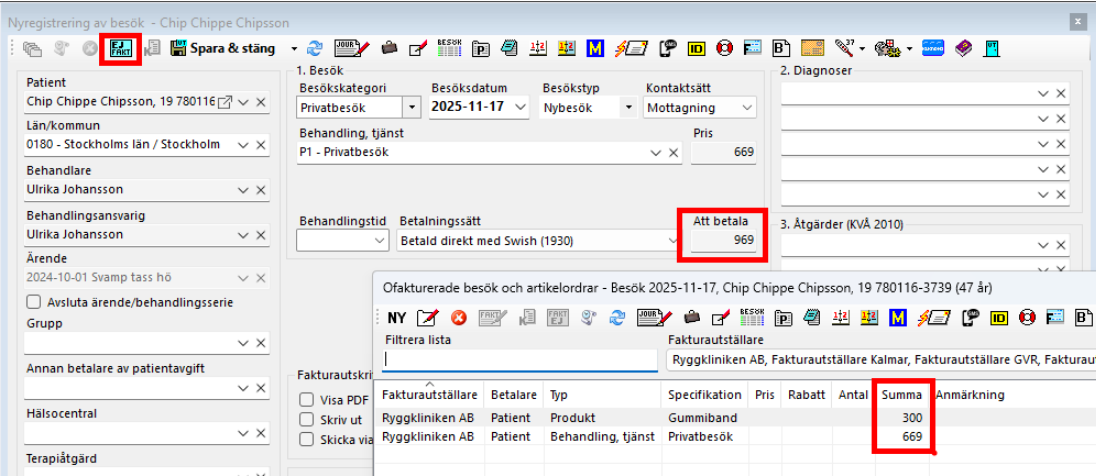This screenshot has width=1096, height=476.
Task: Tick the Visa PDF checkbox
Action: 309,399
